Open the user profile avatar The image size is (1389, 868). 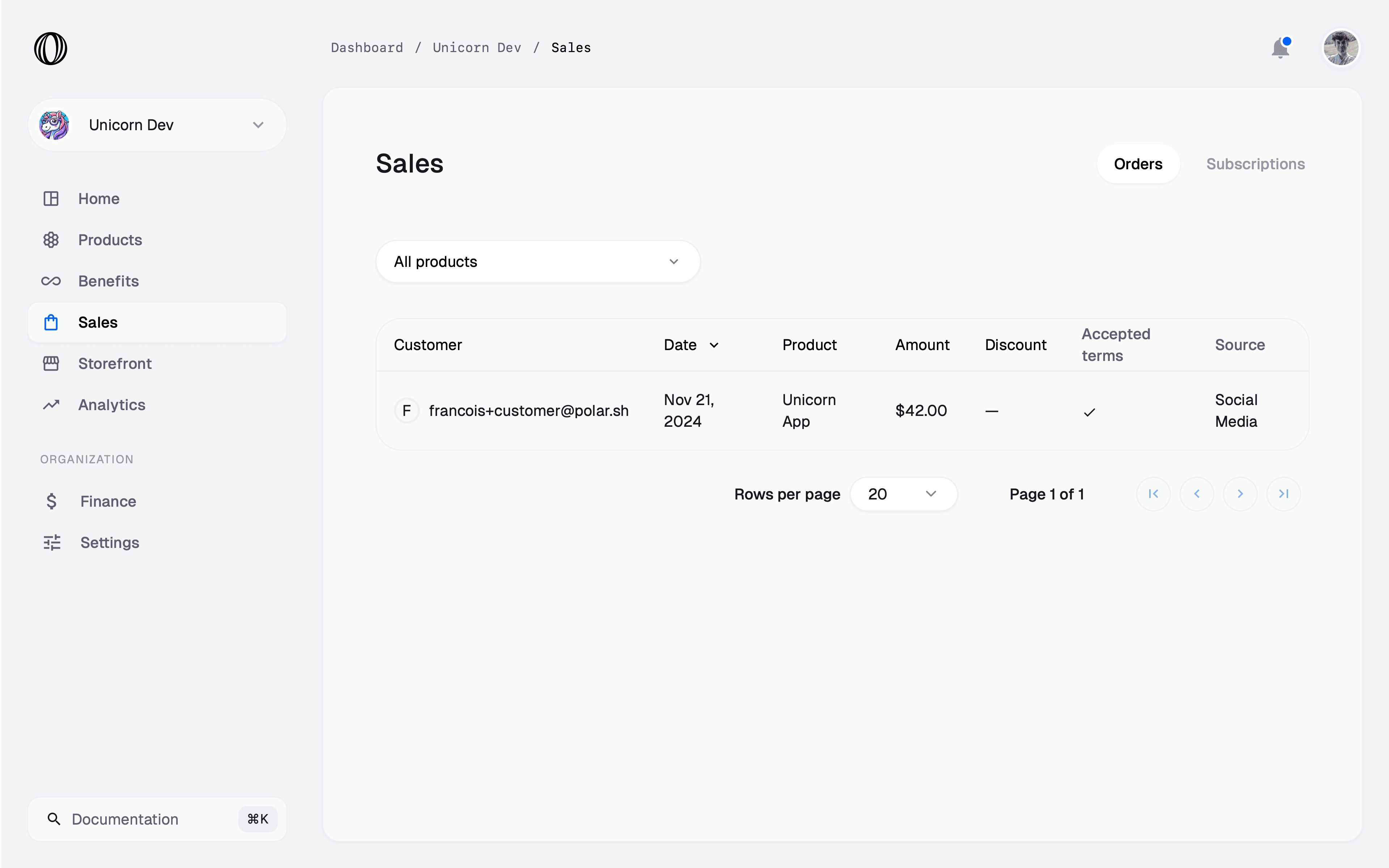tap(1341, 48)
